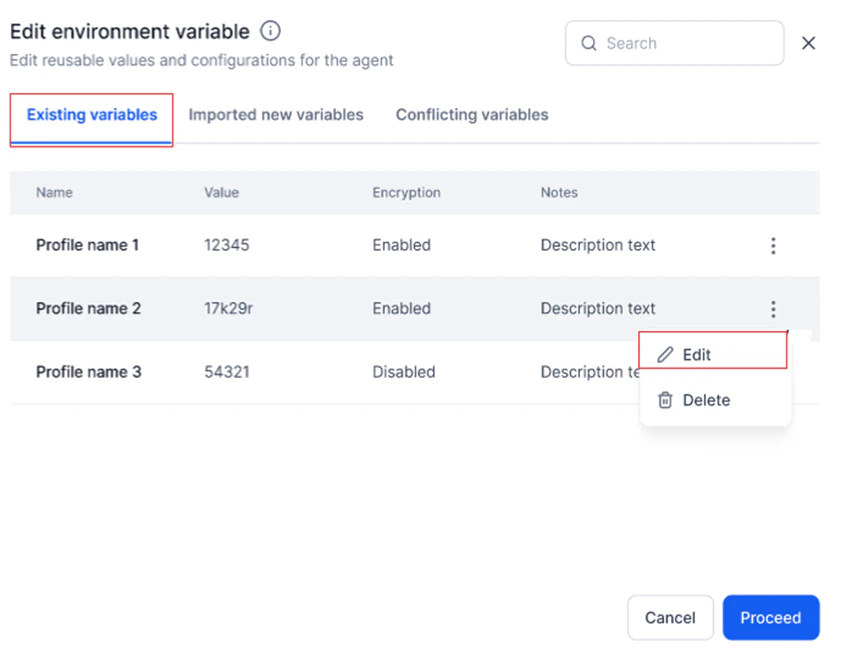The height and width of the screenshot is (656, 841).
Task: Click the trash icon next to Delete
Action: pos(665,400)
